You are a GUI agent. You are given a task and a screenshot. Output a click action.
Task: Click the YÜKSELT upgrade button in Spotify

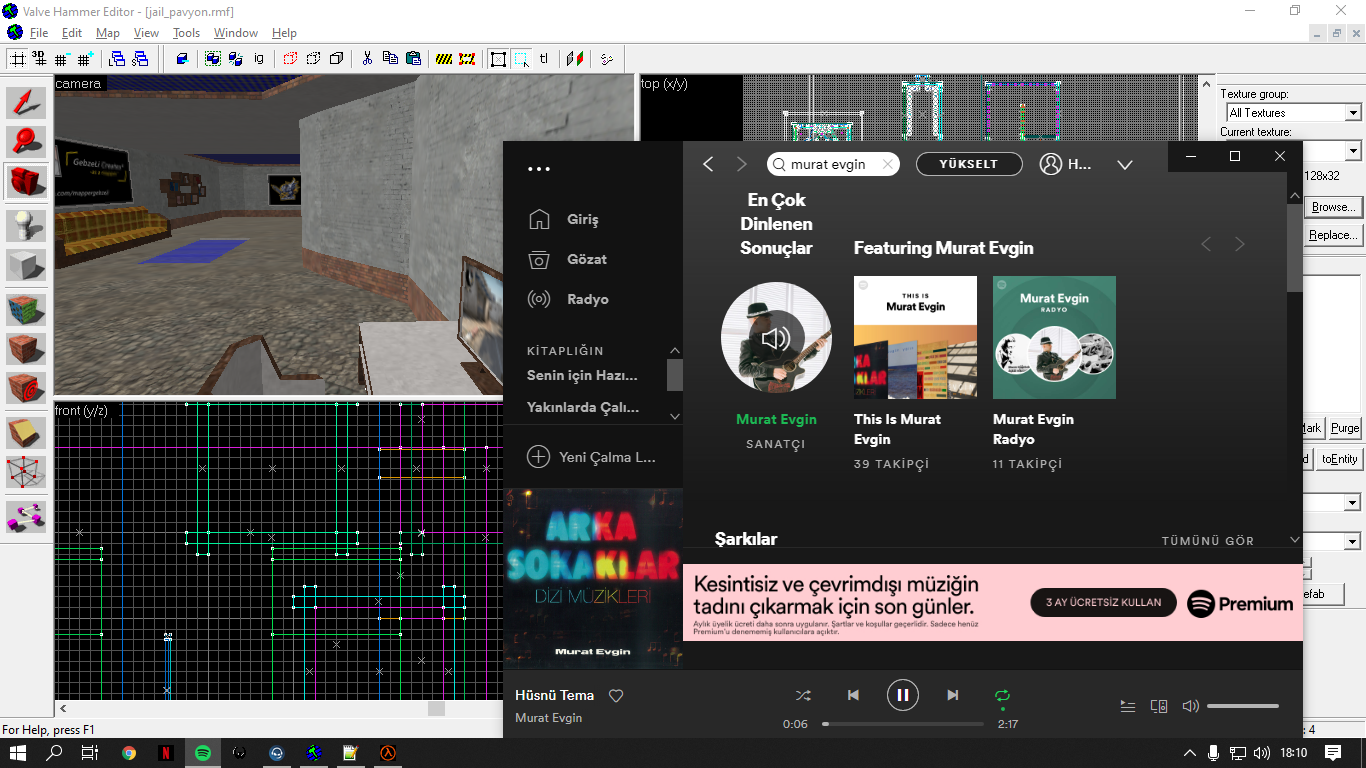point(969,164)
